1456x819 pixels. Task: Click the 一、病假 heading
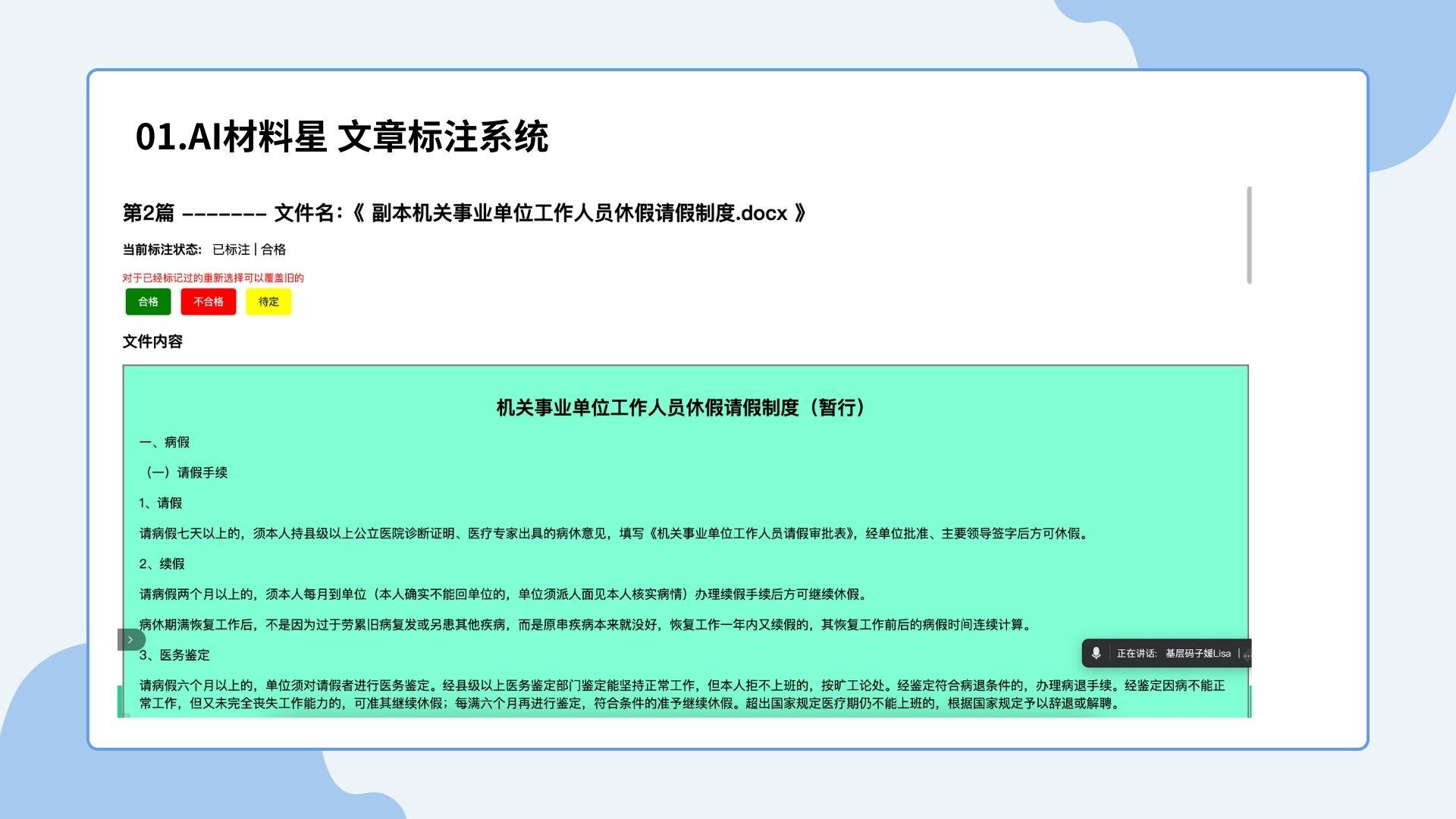point(164,443)
